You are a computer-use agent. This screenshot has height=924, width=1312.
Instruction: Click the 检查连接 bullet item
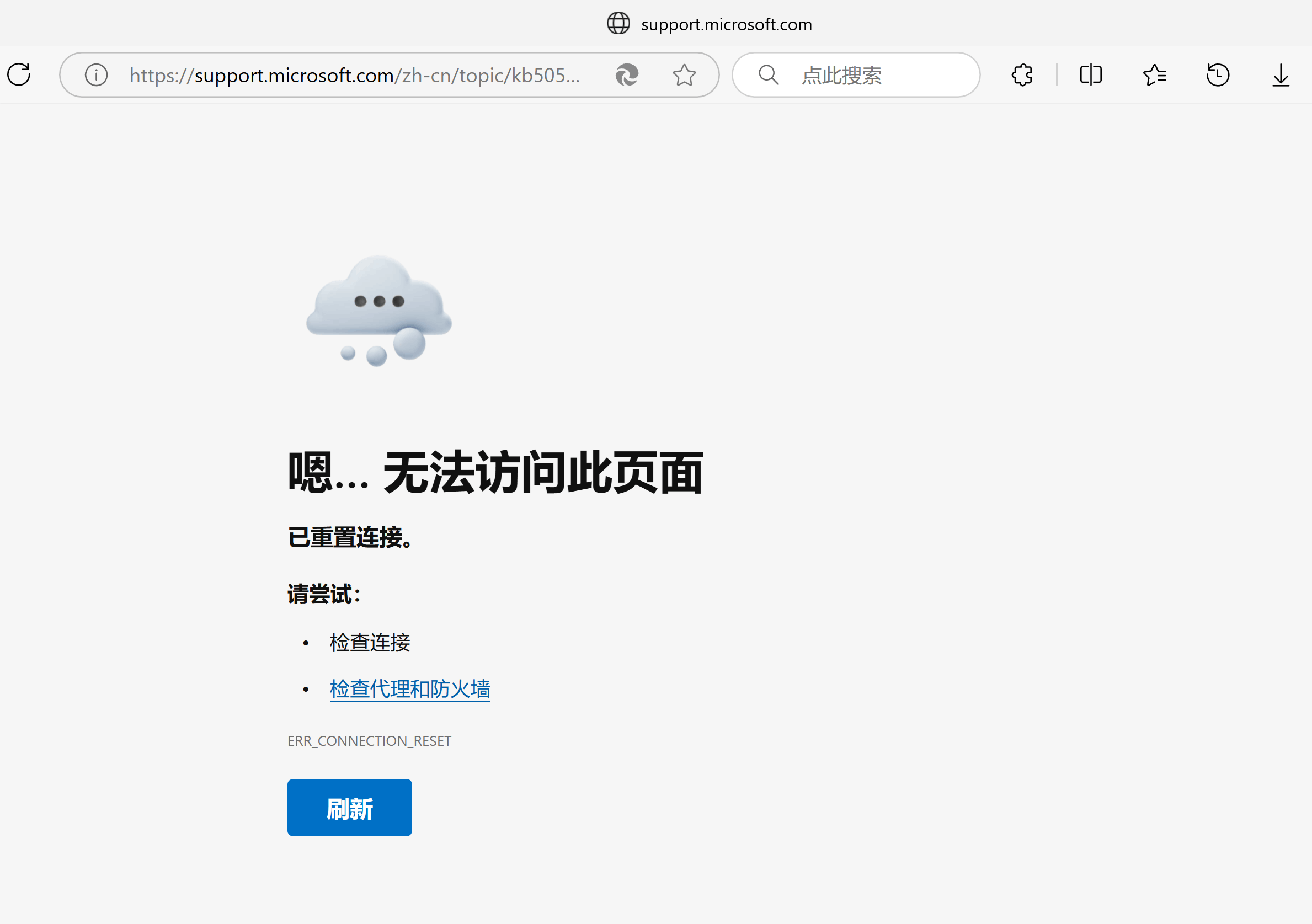[370, 643]
